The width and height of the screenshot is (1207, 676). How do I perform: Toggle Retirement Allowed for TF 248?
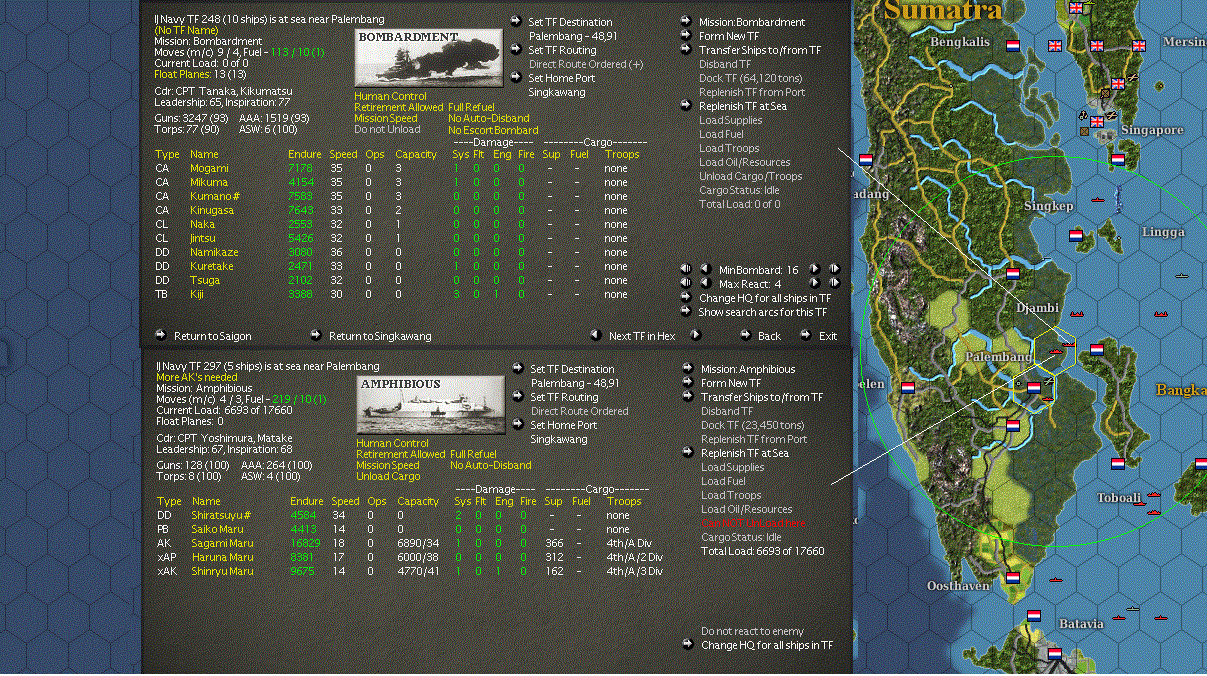(398, 107)
